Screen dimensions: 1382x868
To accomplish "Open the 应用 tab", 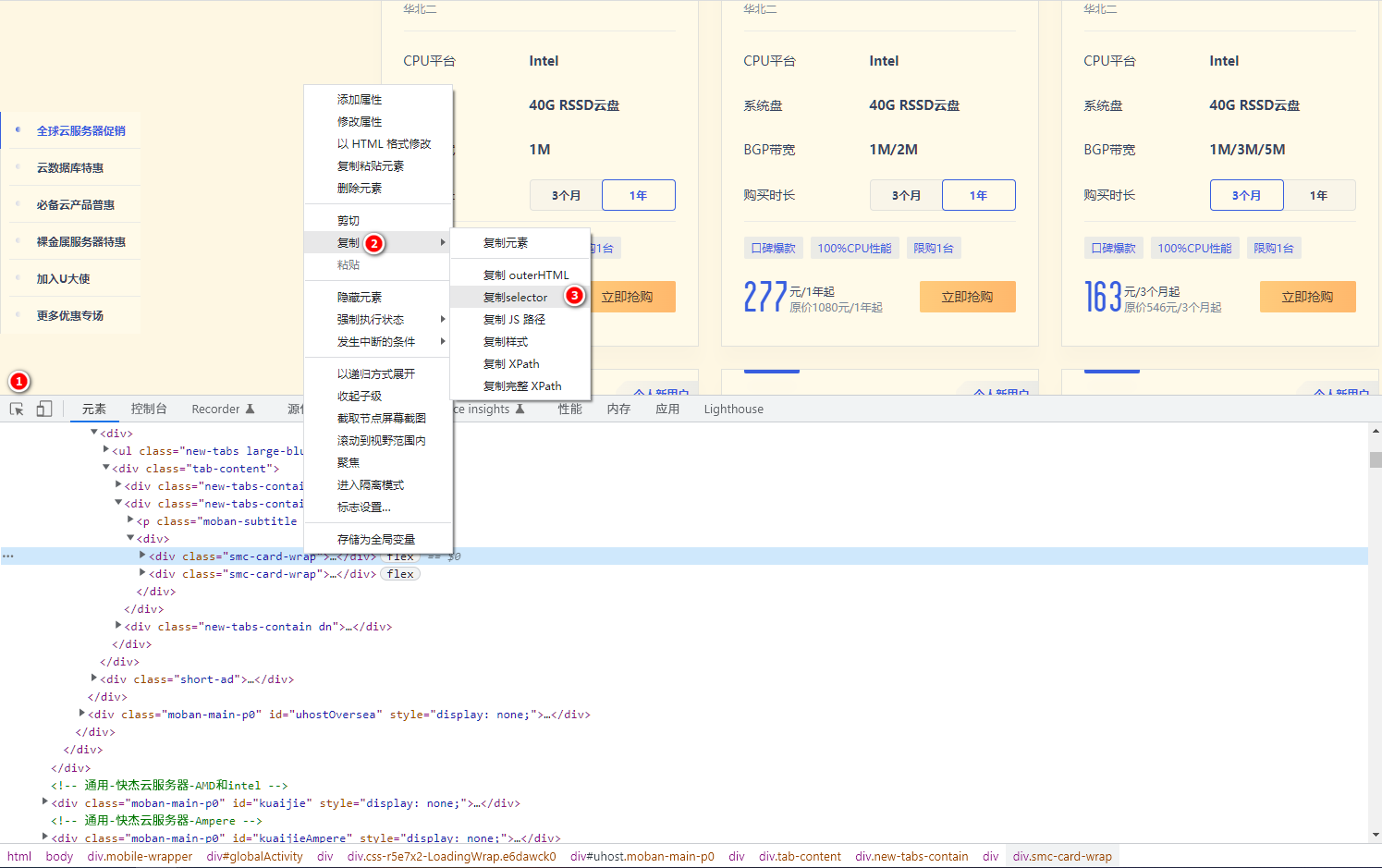I will [667, 409].
